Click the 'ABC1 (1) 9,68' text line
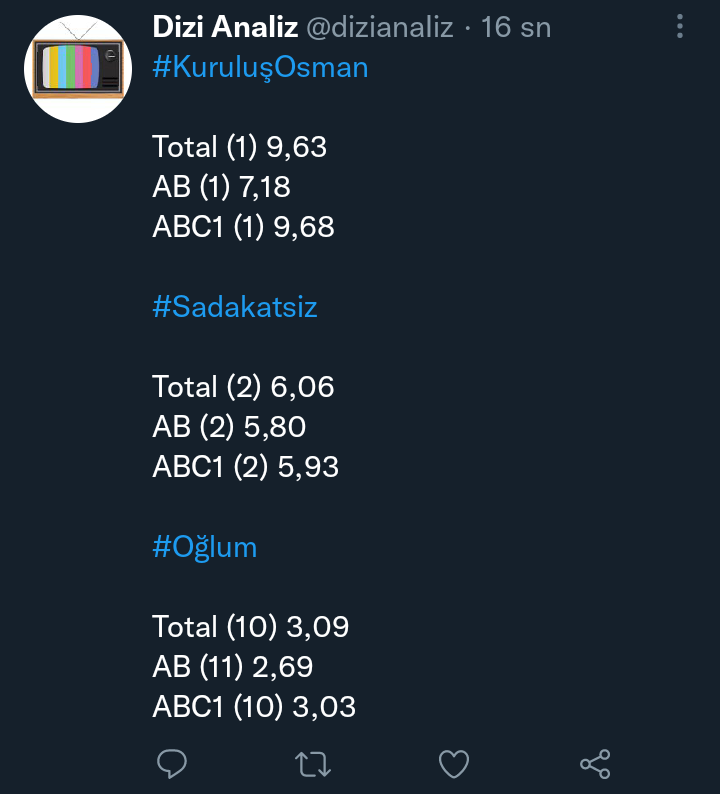720x794 pixels. click(244, 227)
